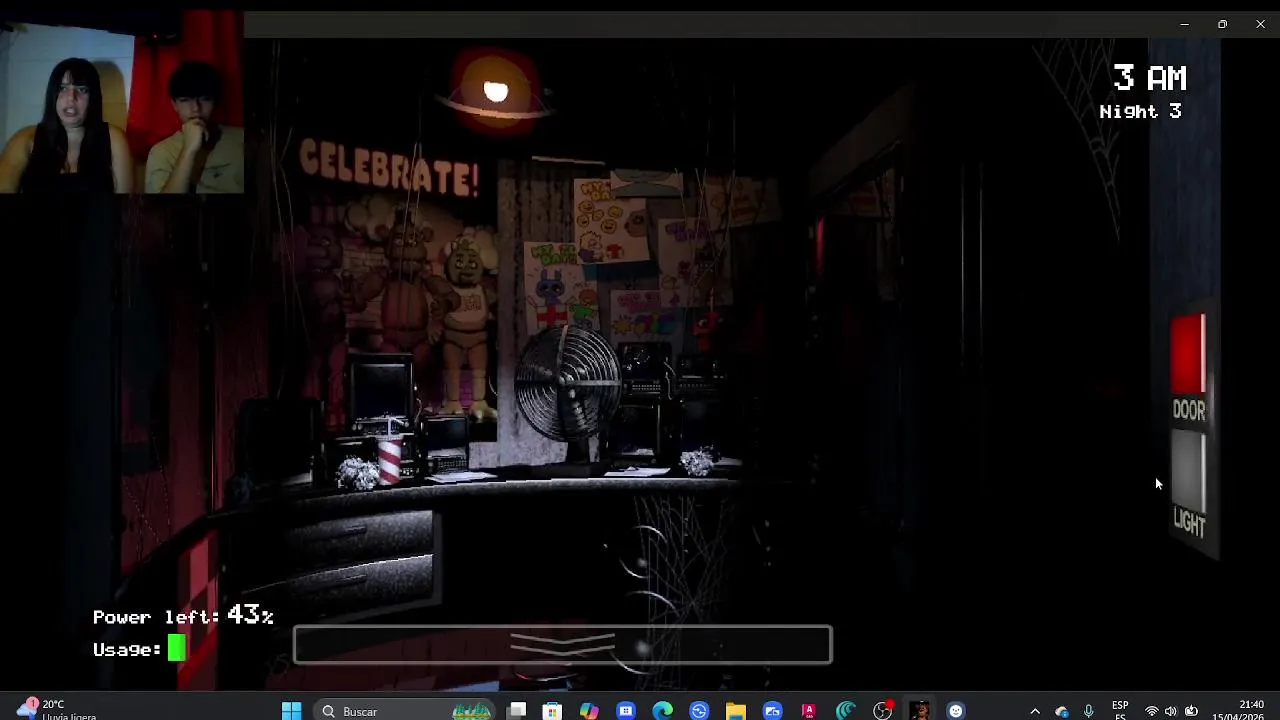Click the microphone tray icon
This screenshot has width=1280, height=720.
click(1089, 711)
